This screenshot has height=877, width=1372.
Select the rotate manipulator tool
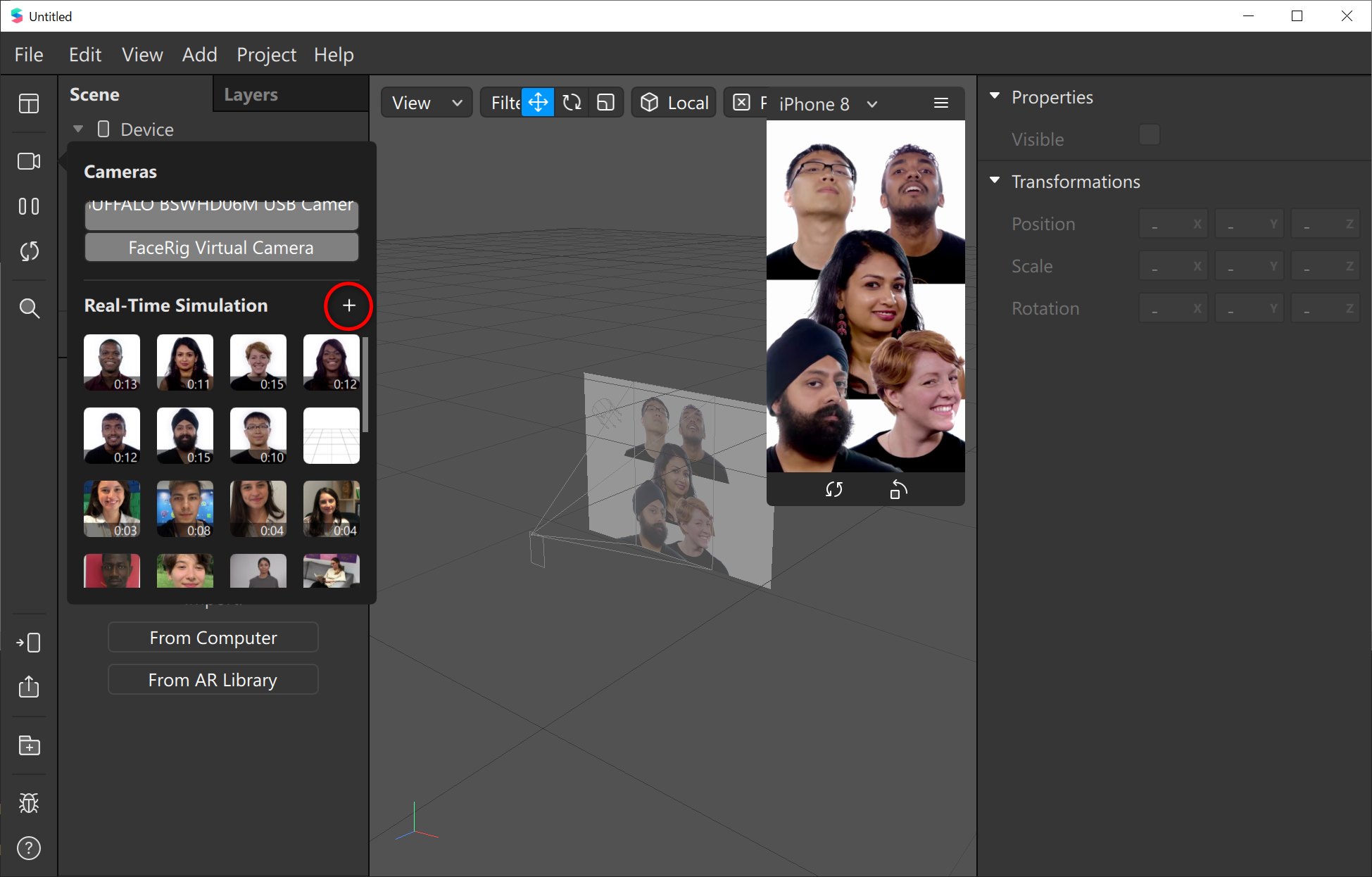(x=572, y=103)
